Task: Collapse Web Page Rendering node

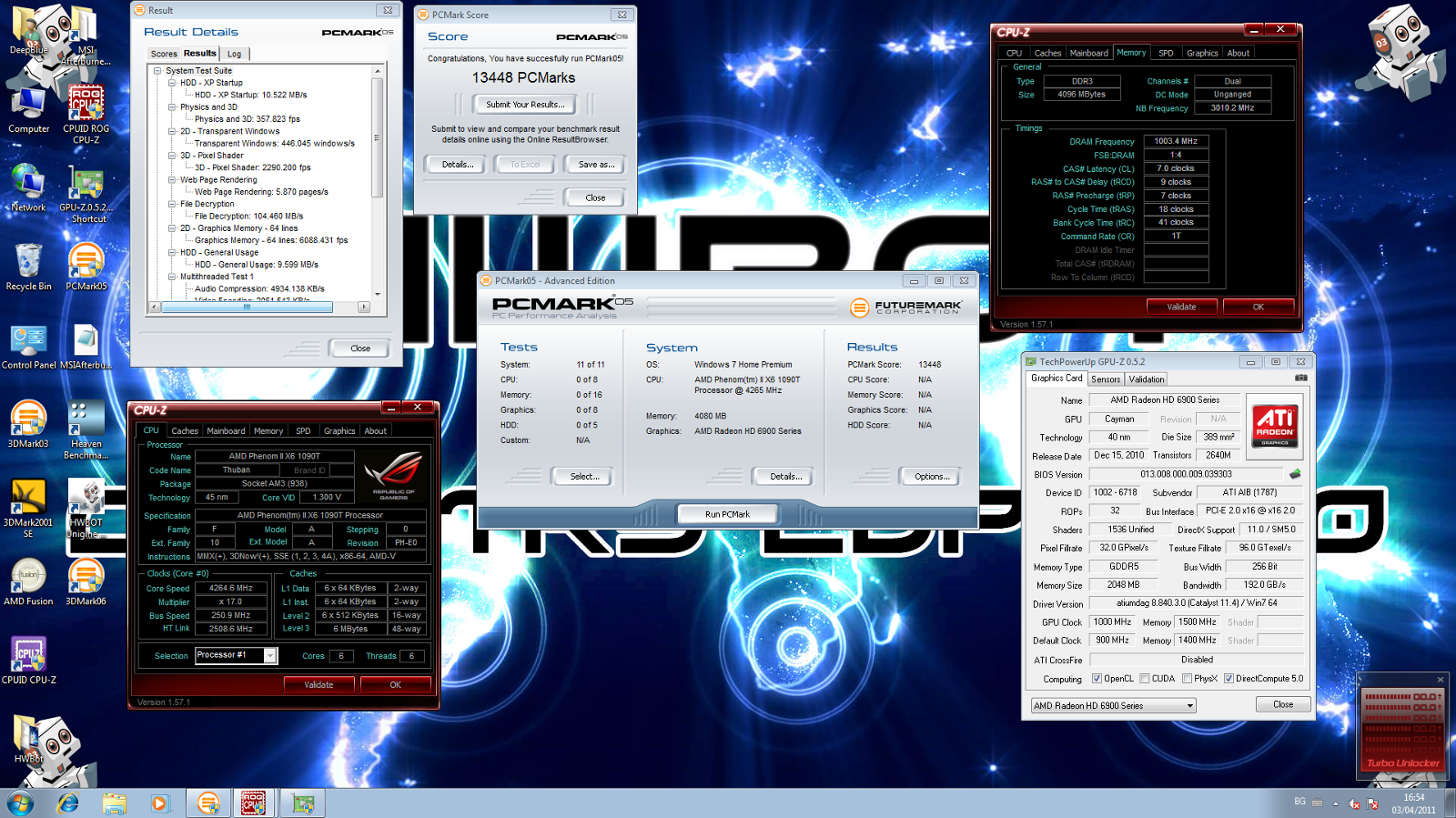Action: coord(172,180)
